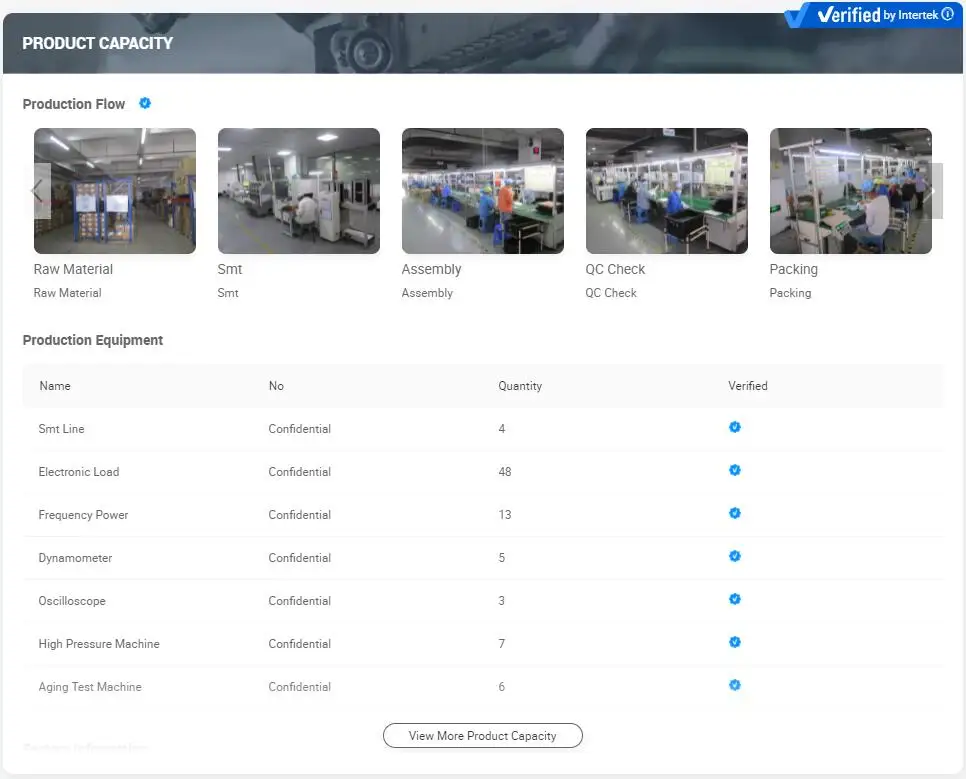Open the Assembly line photo
966x779 pixels.
click(x=482, y=191)
